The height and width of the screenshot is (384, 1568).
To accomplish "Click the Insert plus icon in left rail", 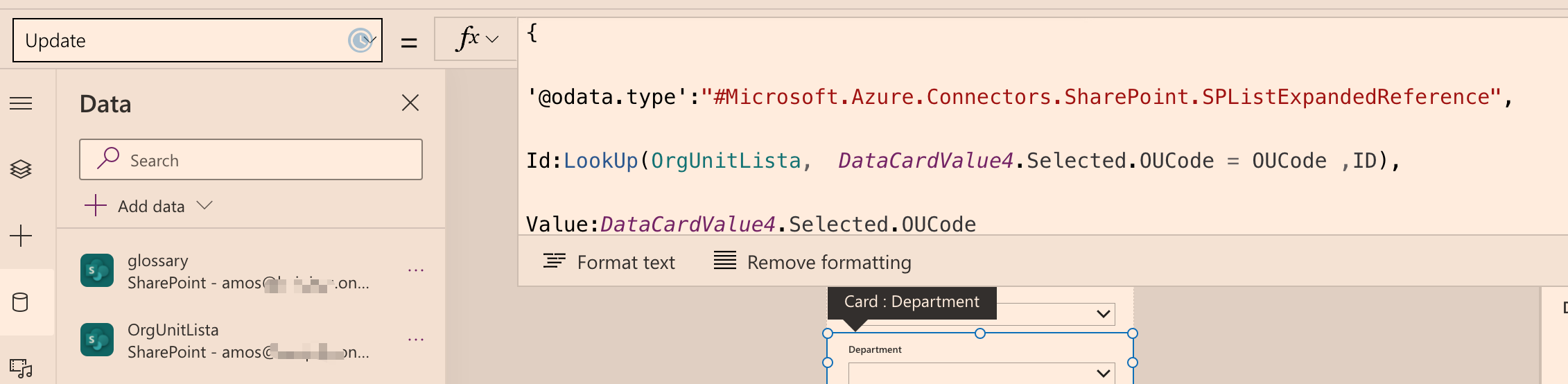I will click(x=21, y=236).
